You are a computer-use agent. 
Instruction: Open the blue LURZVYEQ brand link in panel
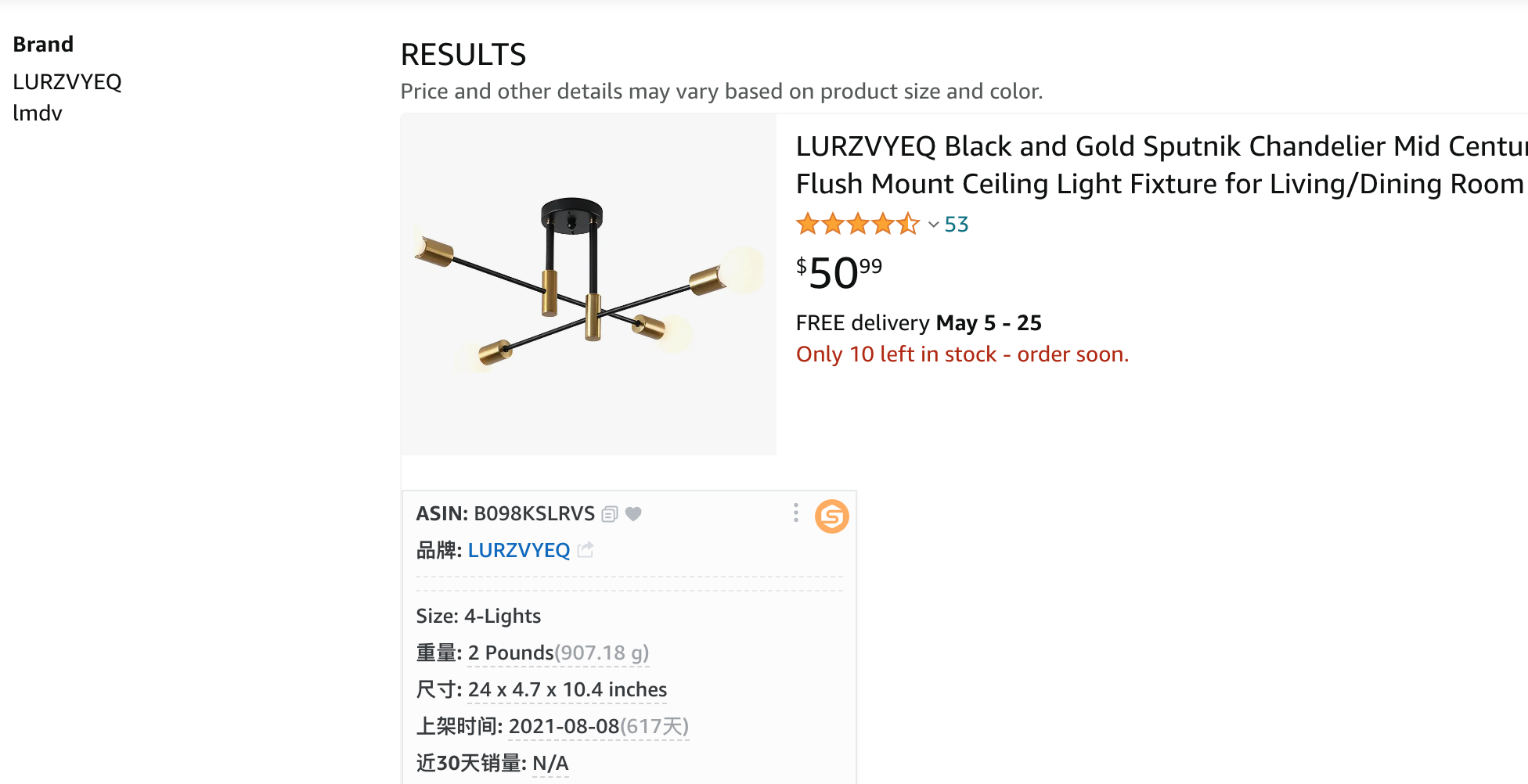point(519,550)
